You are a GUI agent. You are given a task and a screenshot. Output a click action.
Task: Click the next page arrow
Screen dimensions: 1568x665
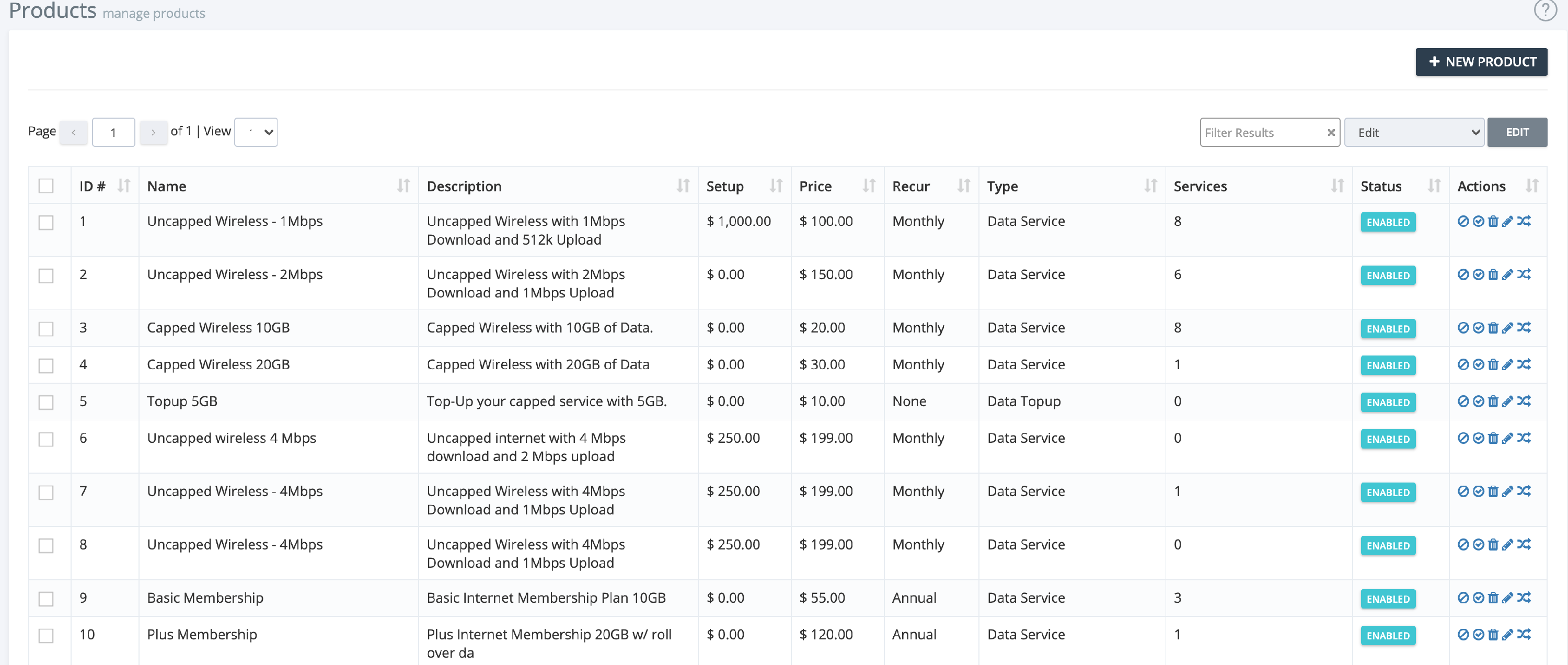click(x=153, y=132)
